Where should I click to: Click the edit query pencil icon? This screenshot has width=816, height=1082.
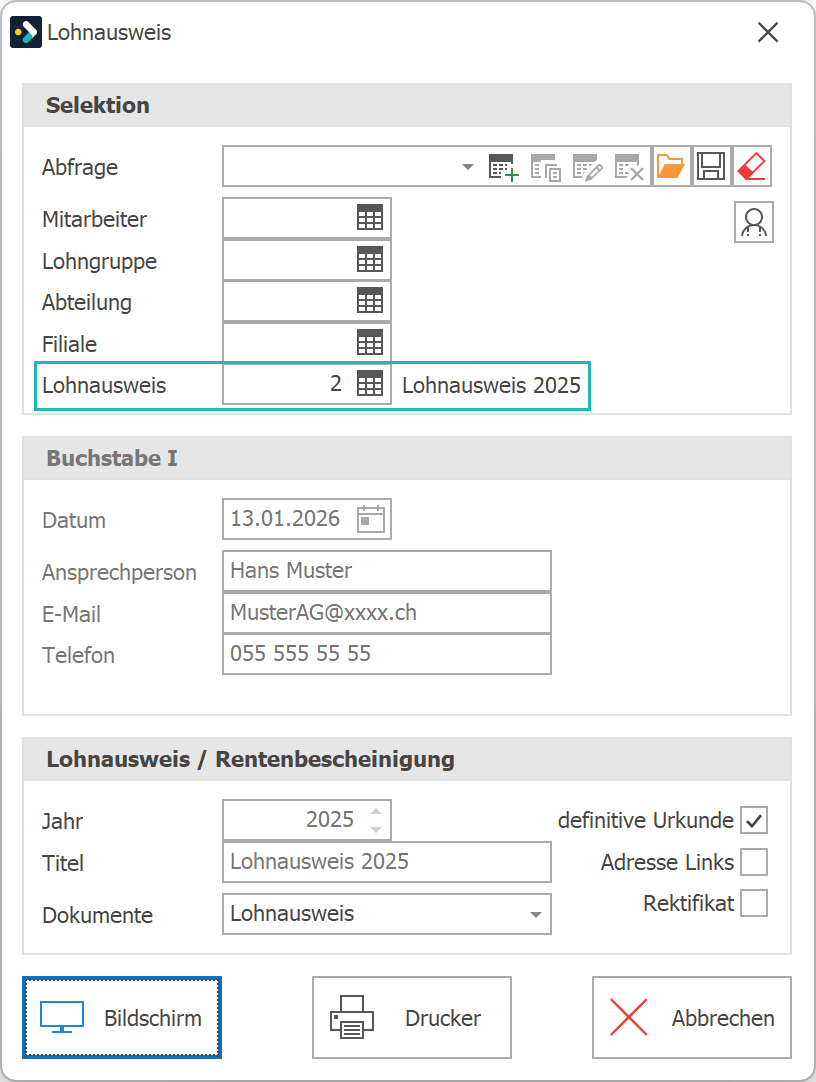pyautogui.click(x=587, y=167)
